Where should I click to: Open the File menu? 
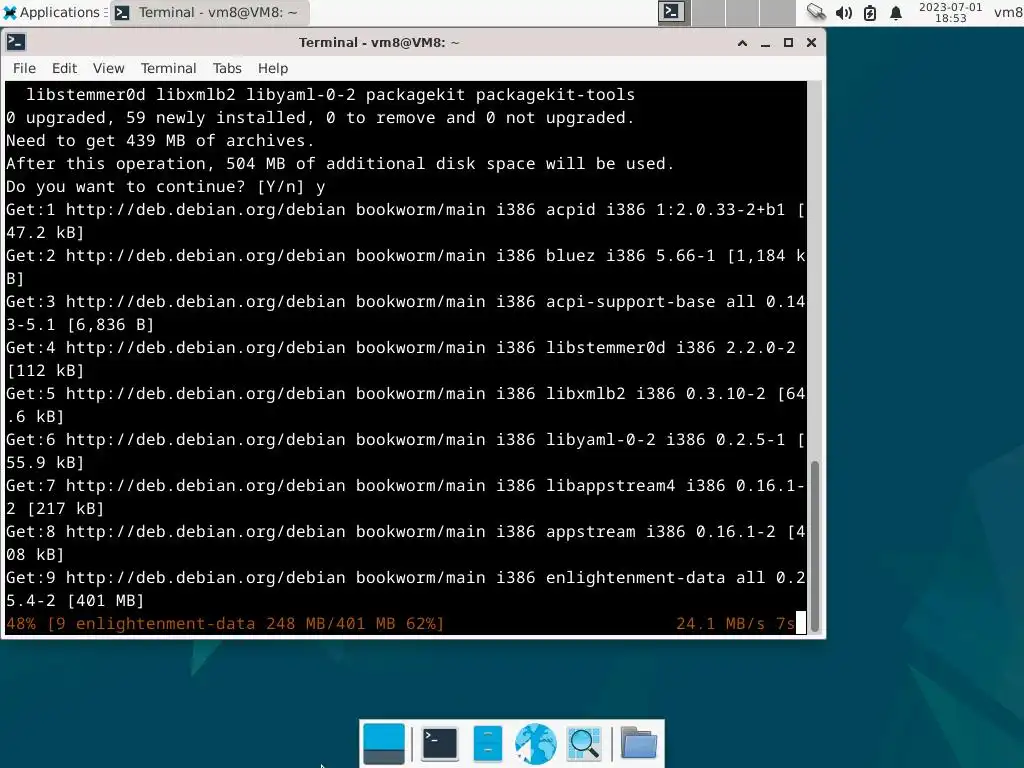coord(24,68)
